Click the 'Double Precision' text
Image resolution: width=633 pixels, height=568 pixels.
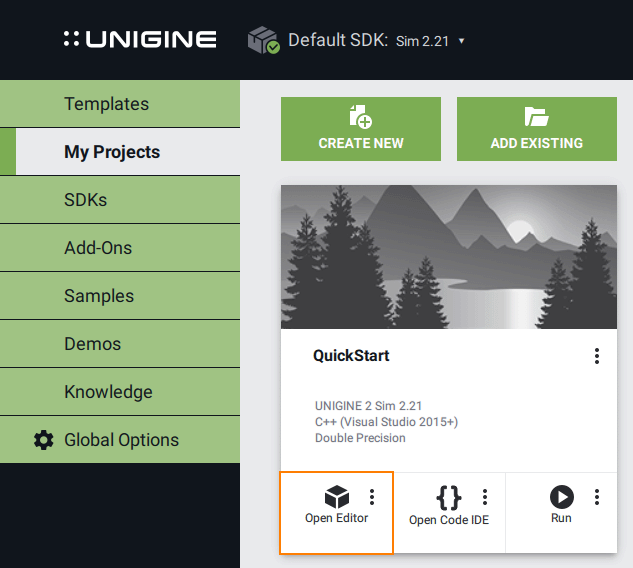pos(360,438)
